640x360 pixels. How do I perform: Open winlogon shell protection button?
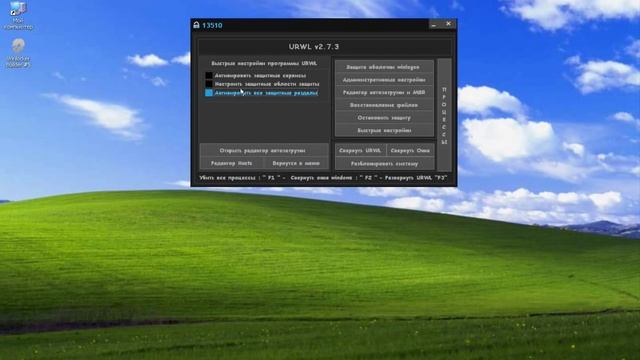point(384,67)
